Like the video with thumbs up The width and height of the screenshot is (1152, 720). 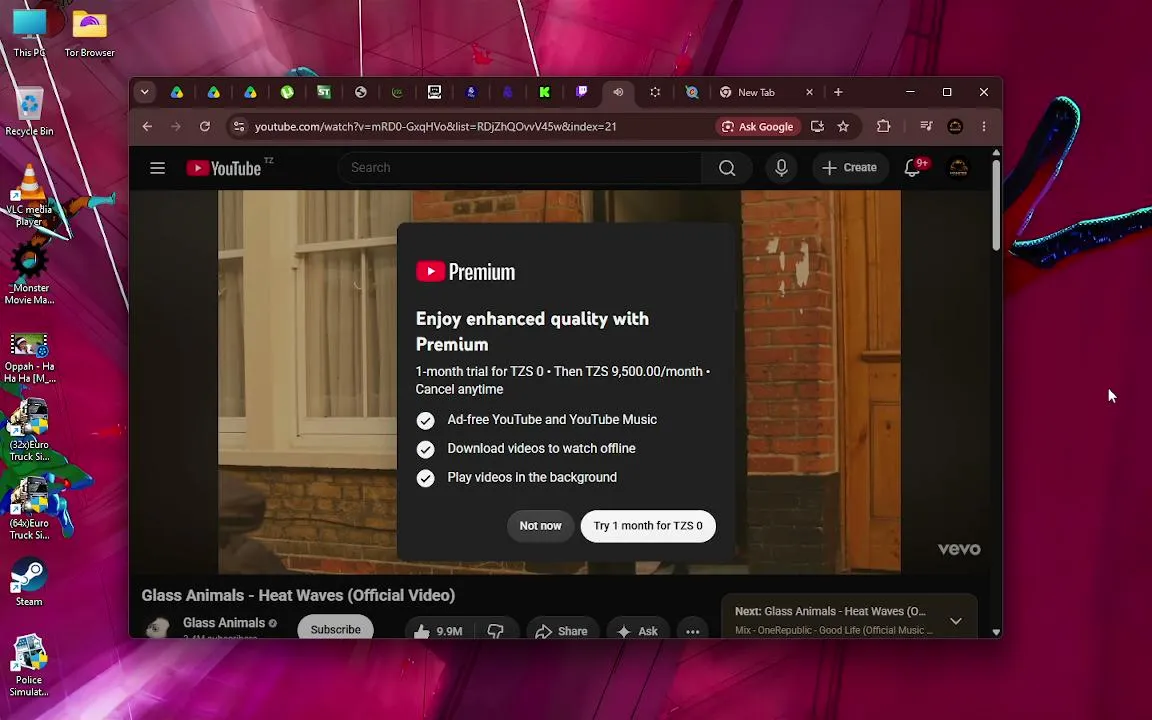point(439,630)
